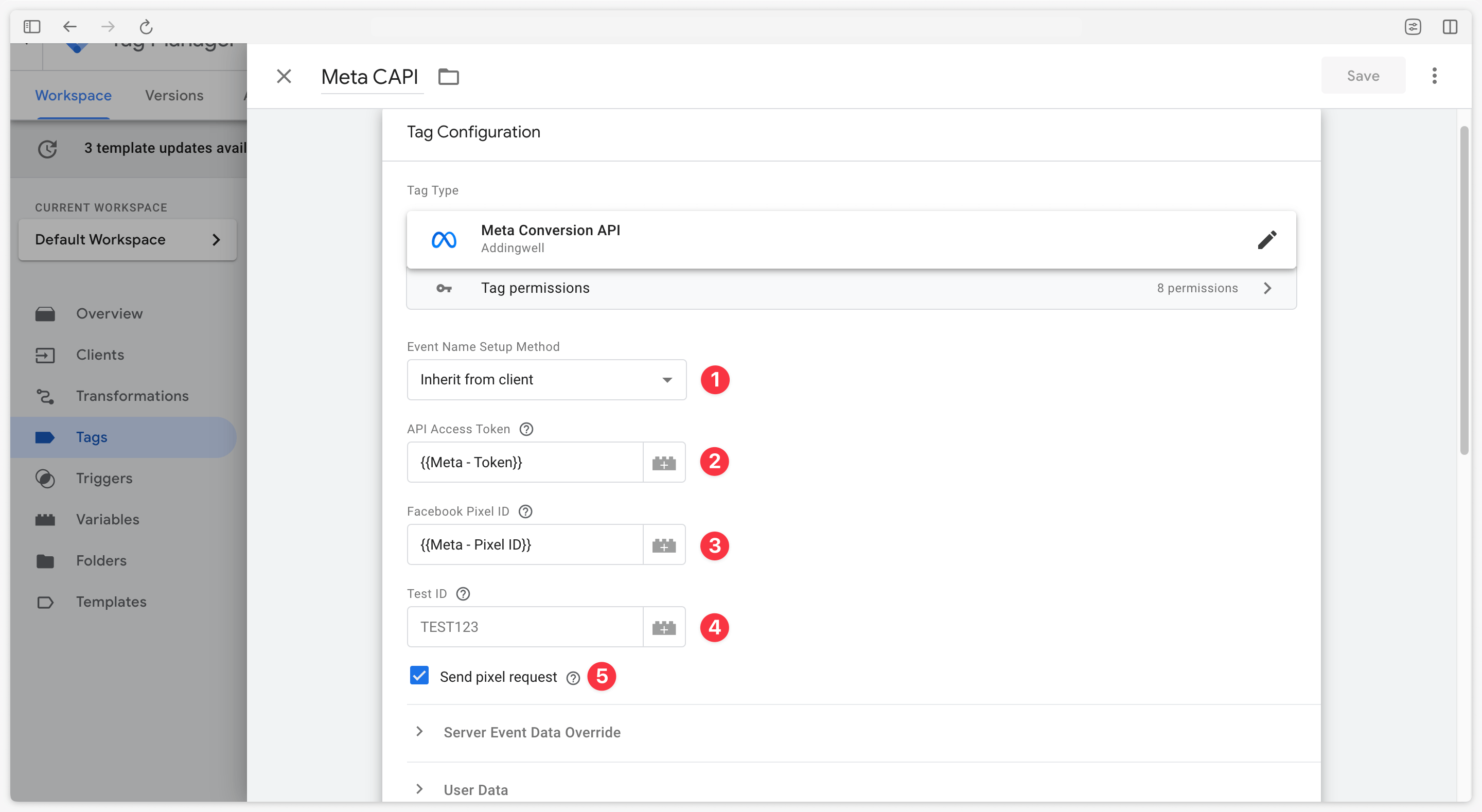
Task: Reload the page
Action: point(146,26)
